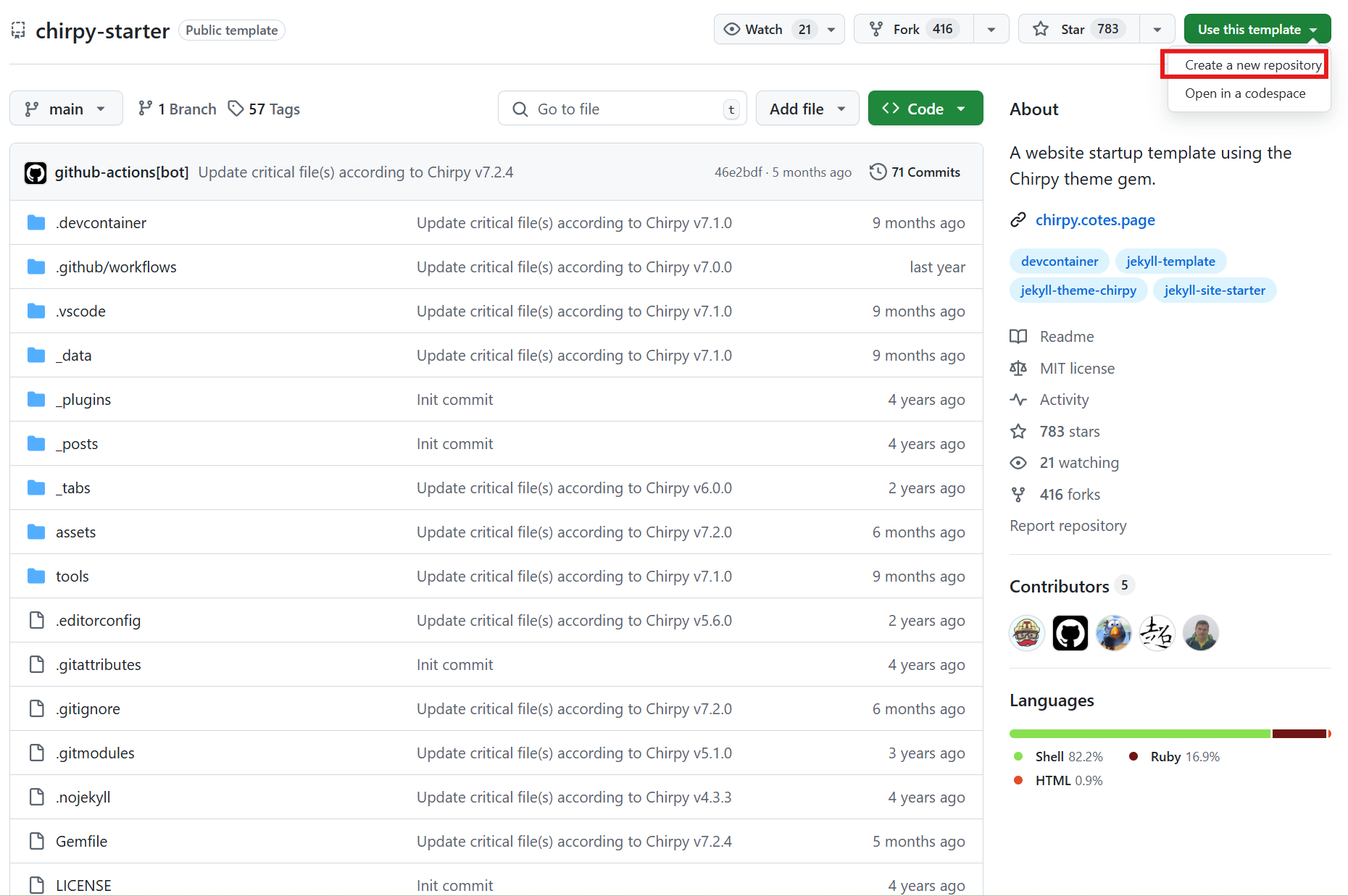This screenshot has width=1348, height=896.
Task: Expand the green Code dropdown
Action: [x=925, y=109]
